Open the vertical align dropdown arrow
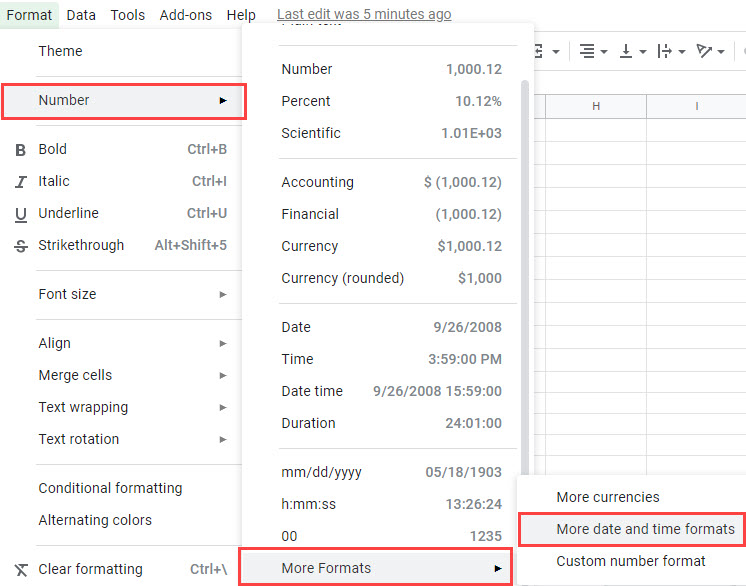The height and width of the screenshot is (586, 746). click(643, 51)
